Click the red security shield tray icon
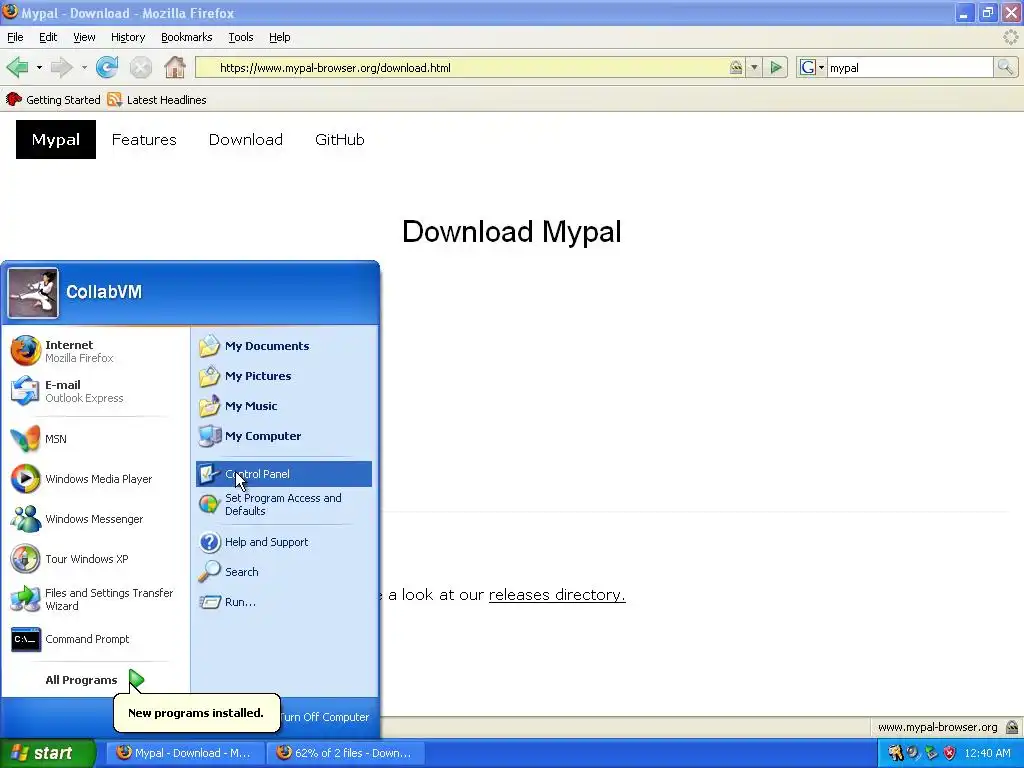Screen dimensions: 1024x768 point(950,753)
